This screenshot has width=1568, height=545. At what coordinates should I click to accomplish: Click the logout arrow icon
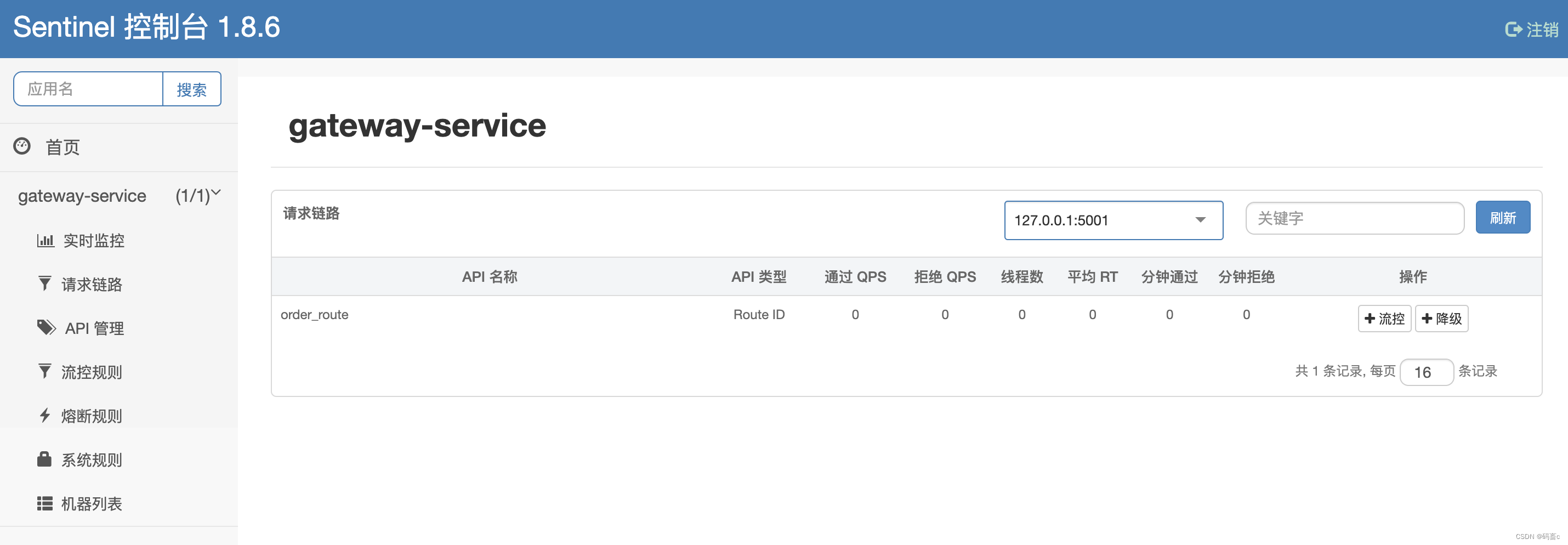[x=1513, y=29]
